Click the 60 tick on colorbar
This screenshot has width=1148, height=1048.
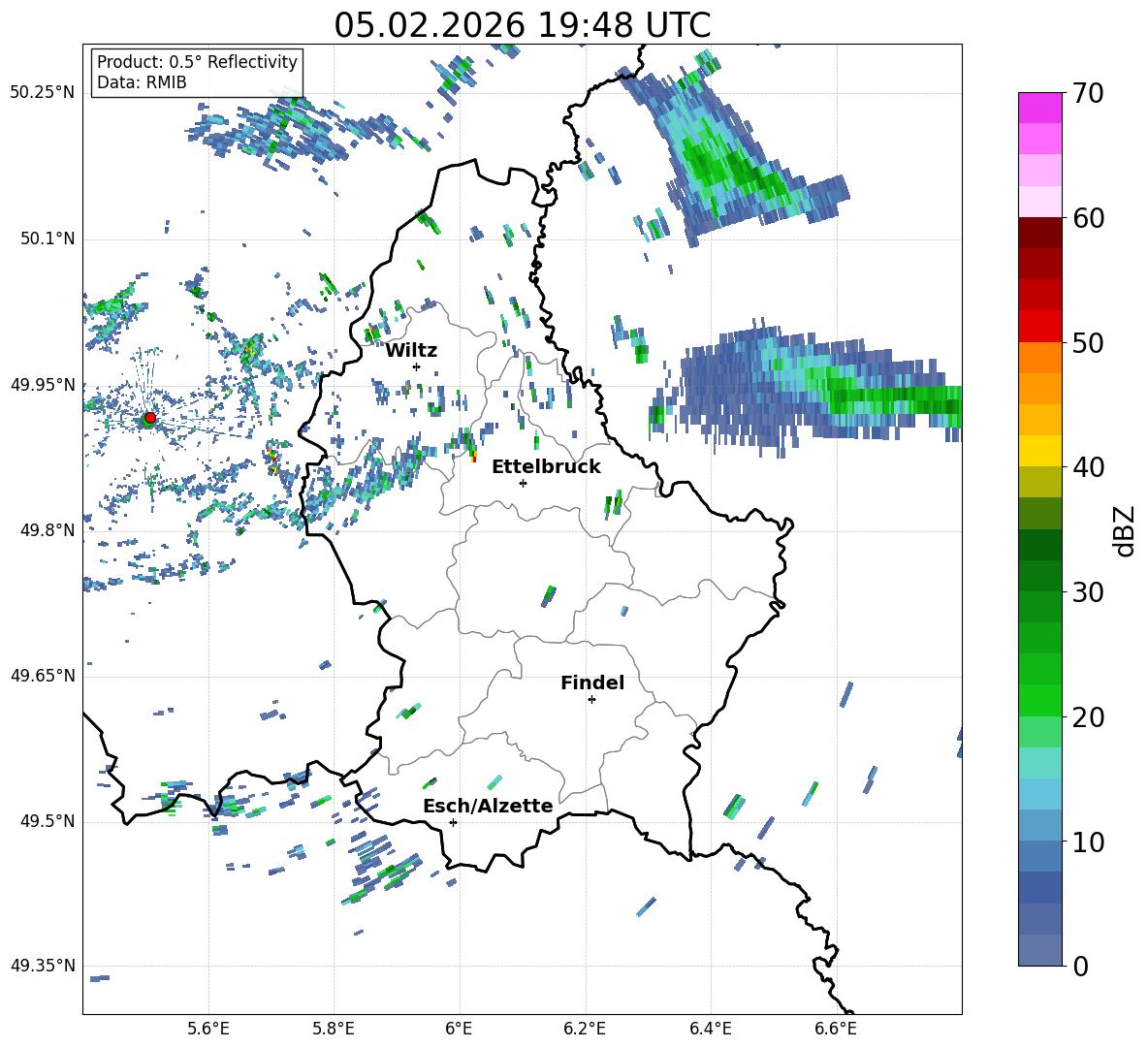click(1088, 218)
